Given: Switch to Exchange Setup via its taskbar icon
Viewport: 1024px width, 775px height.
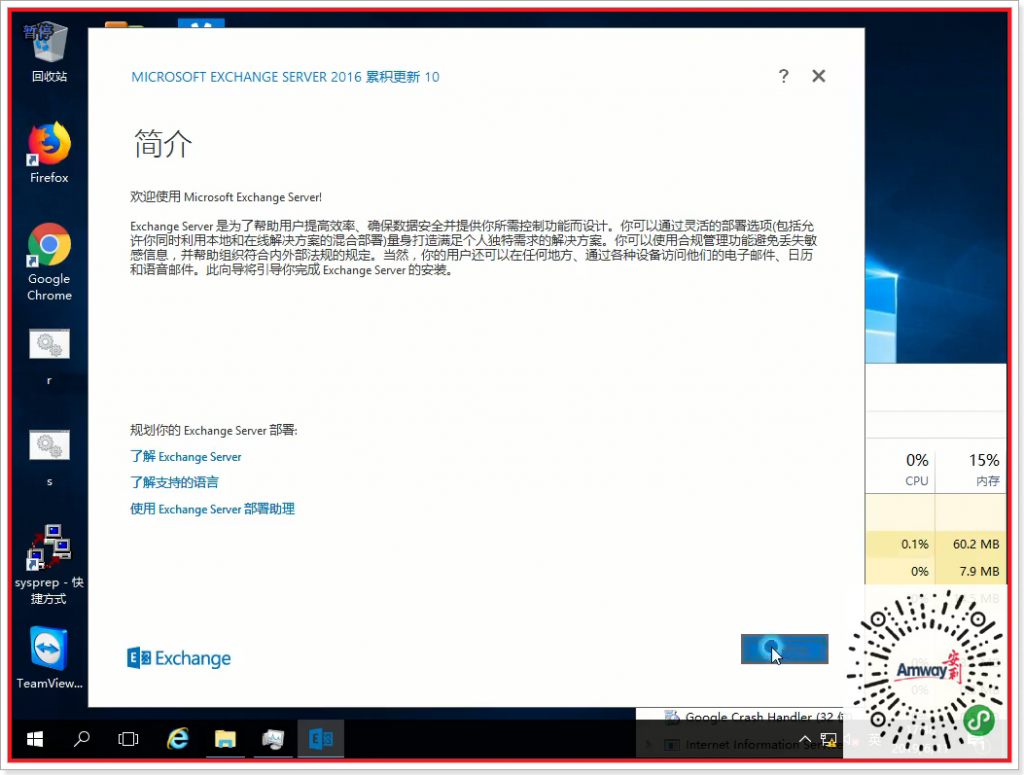Looking at the screenshot, I should 321,739.
